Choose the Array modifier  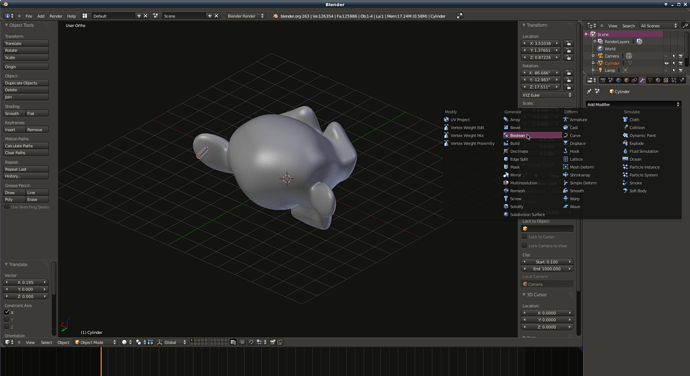(x=515, y=120)
